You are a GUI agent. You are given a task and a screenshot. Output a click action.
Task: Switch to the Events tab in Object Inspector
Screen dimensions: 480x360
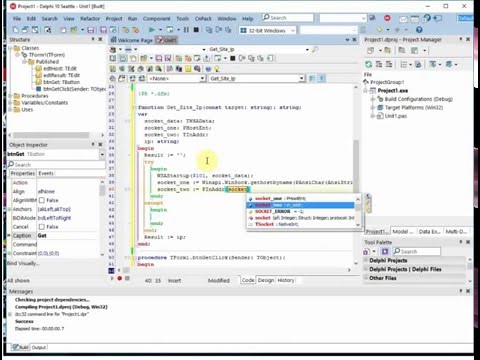point(46,173)
